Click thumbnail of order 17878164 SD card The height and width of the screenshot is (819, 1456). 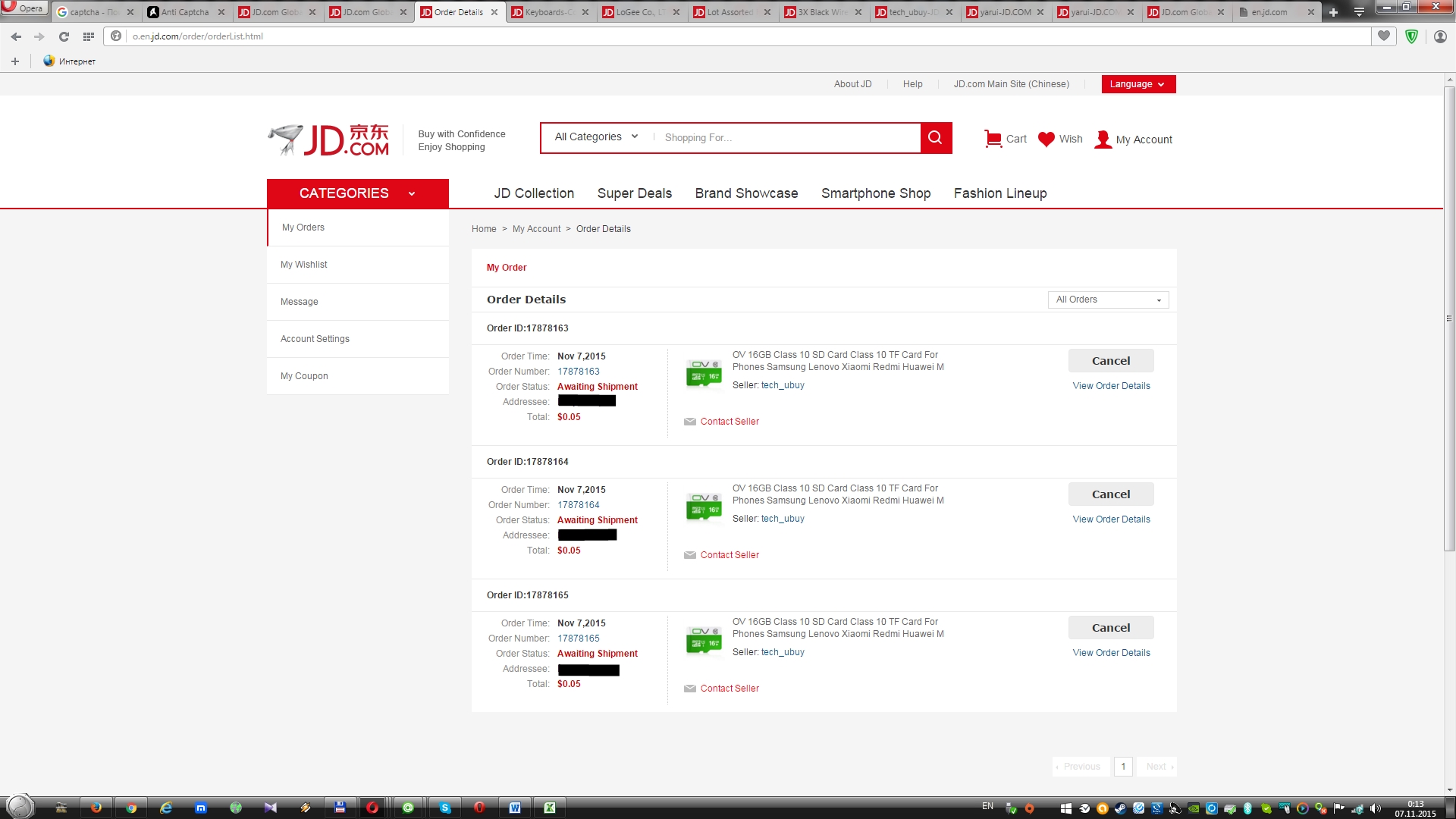point(704,507)
